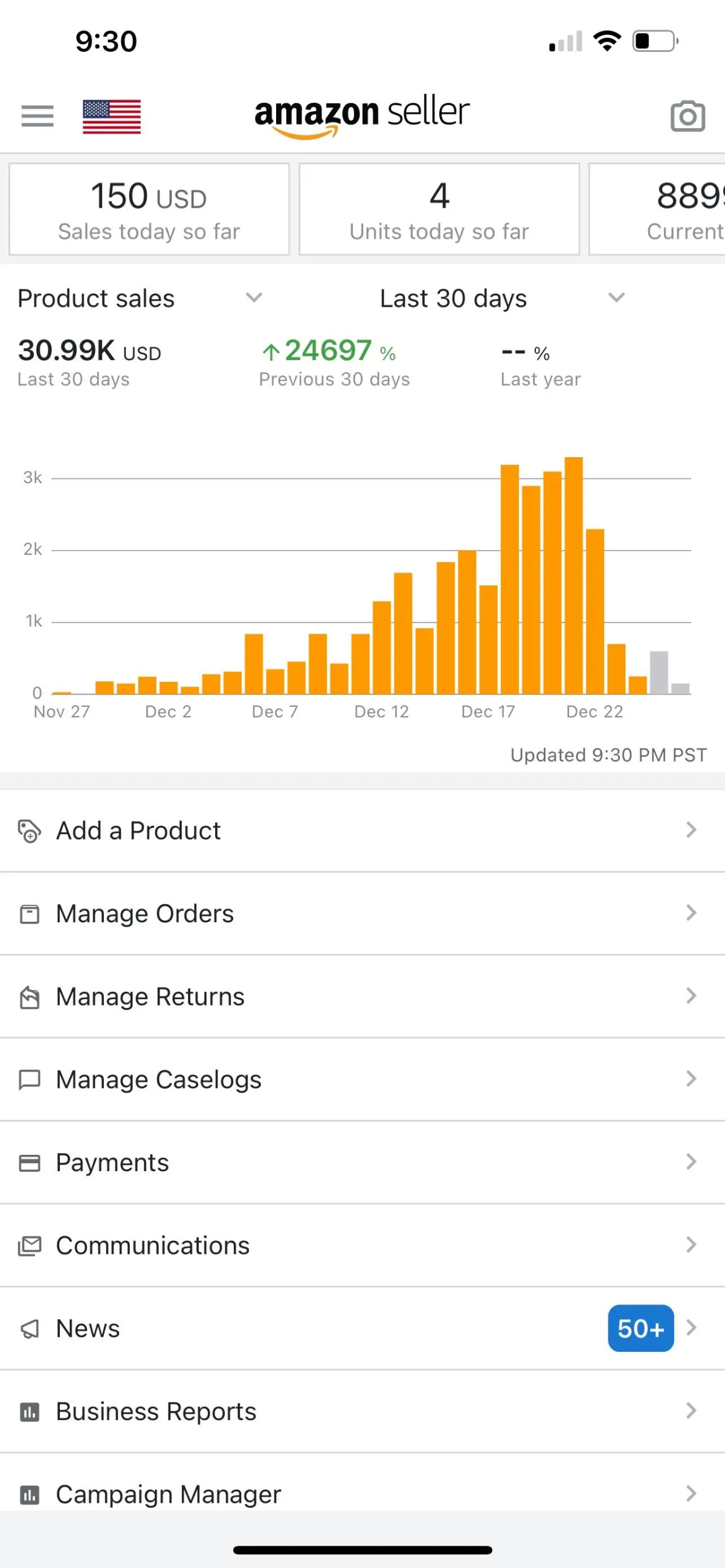Tap the Manage Orders box icon
The height and width of the screenshot is (1568, 725).
click(x=29, y=914)
